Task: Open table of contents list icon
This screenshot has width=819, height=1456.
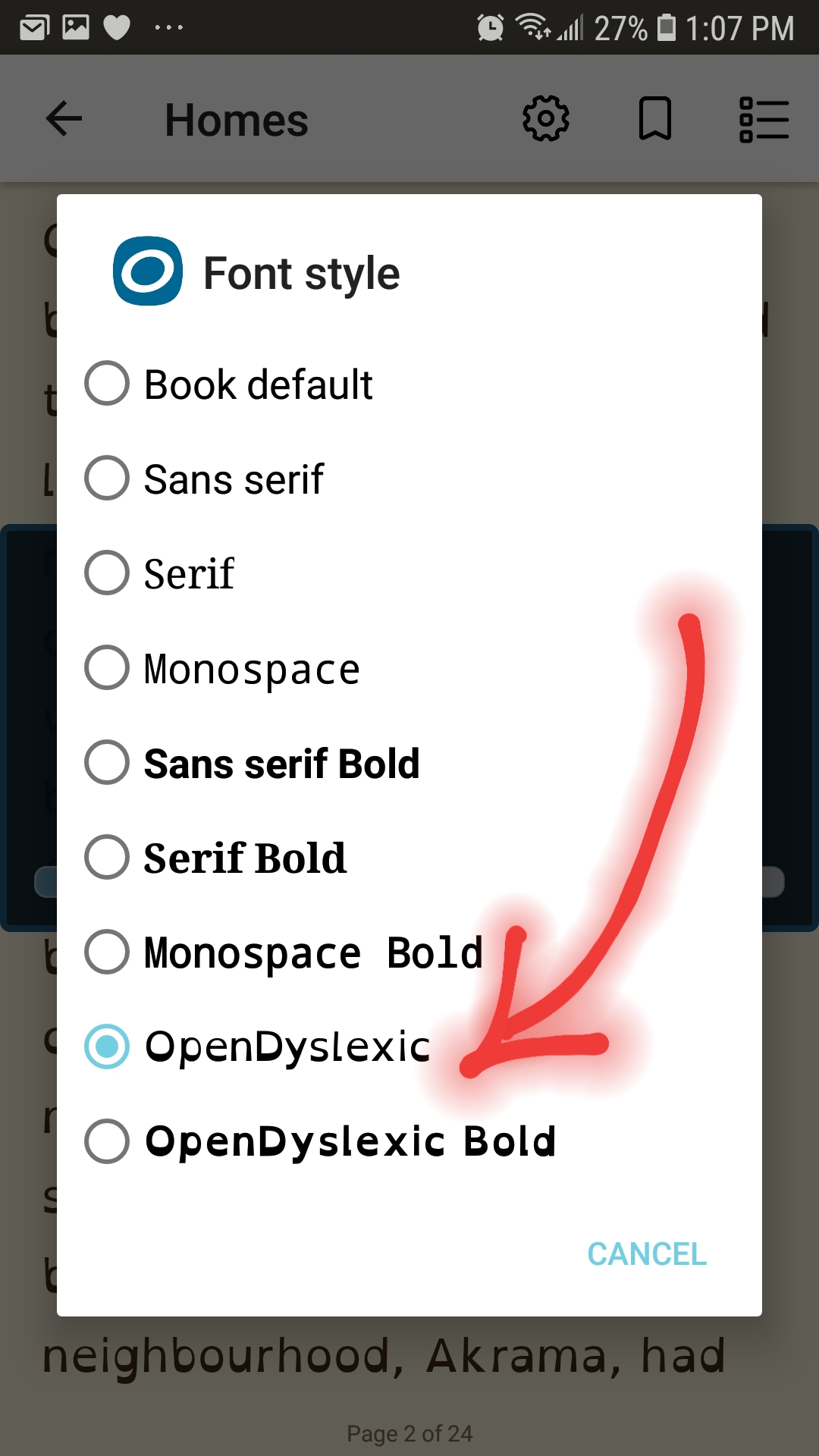Action: click(764, 119)
